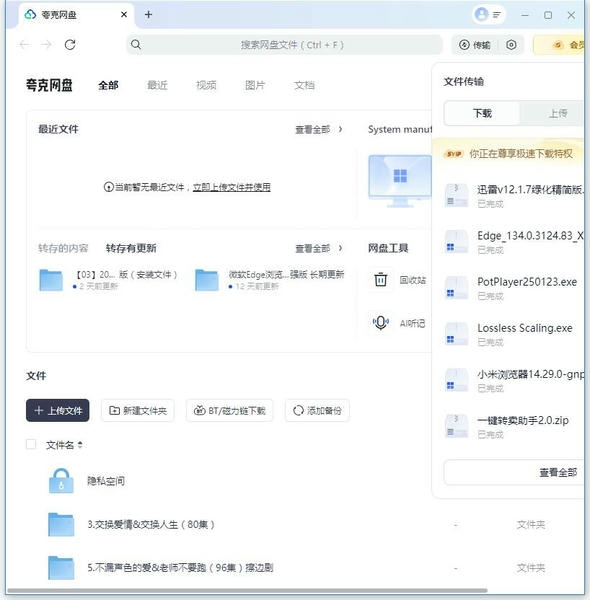The width and height of the screenshot is (590, 600).
Task: Open the 【03】20...版（安装文件） folder icon
Action: [51, 280]
